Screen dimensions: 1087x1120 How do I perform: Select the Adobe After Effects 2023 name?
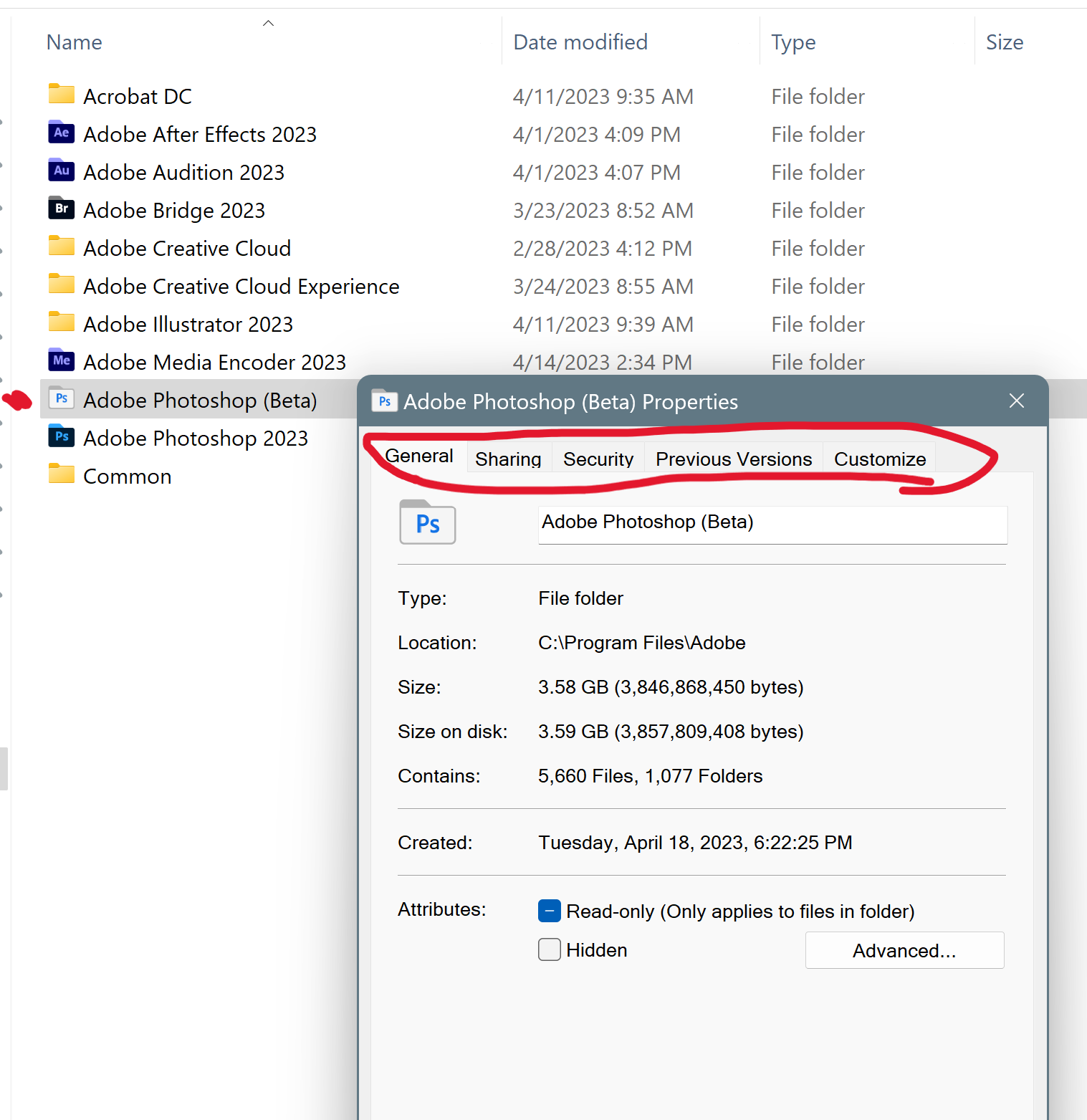[x=200, y=134]
